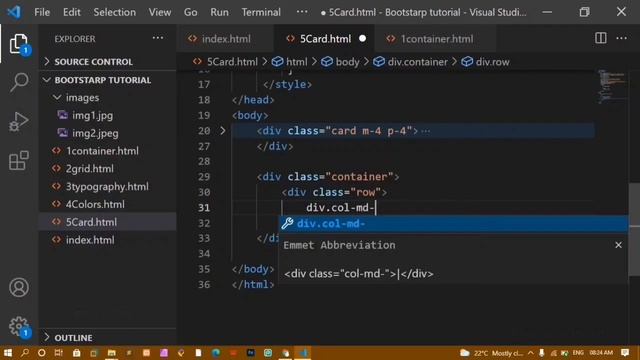Screen dimensions: 640x360
Task: Close the Emmet Abbreviation details panel
Action: 618,245
